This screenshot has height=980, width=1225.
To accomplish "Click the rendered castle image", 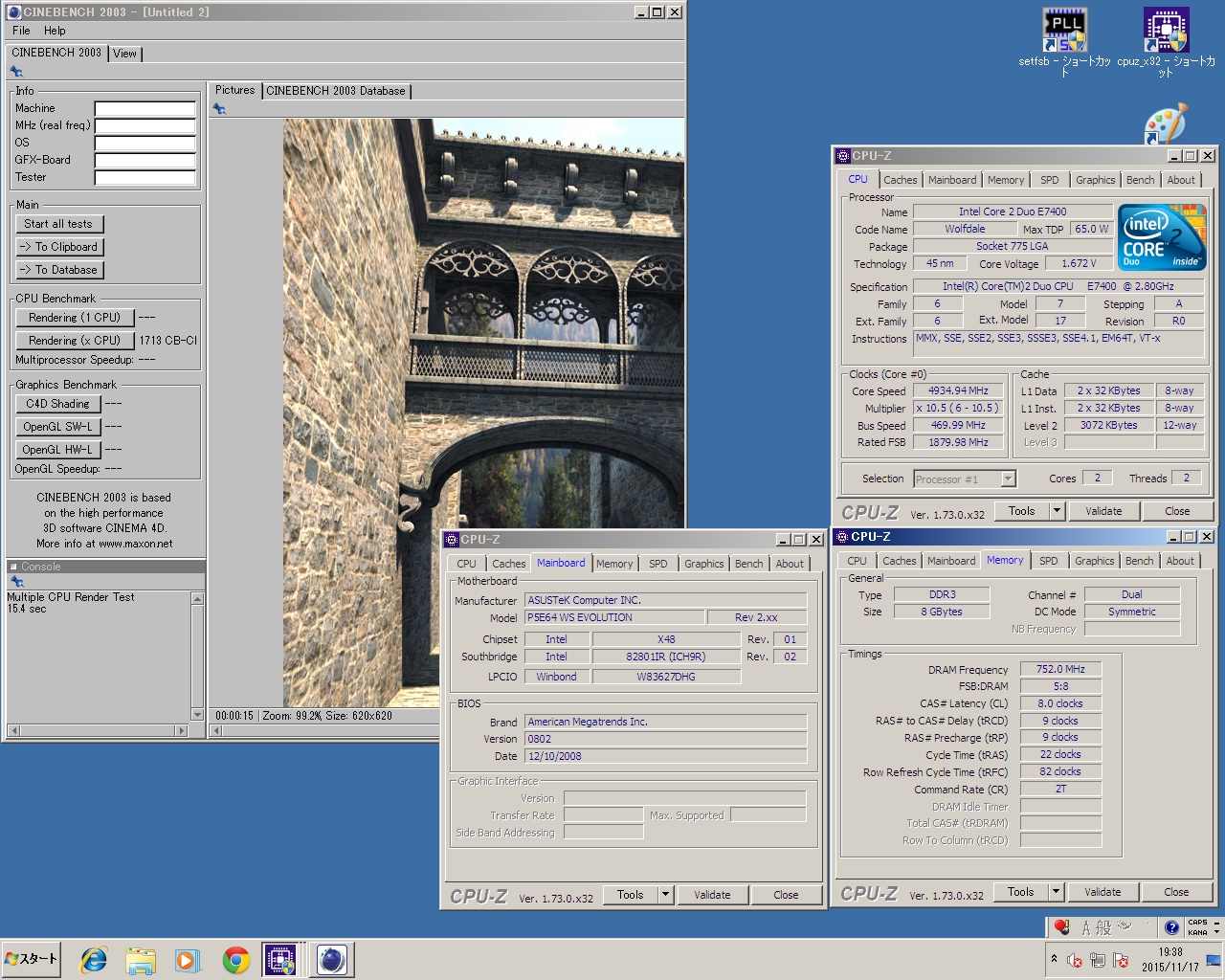I will point(483,412).
